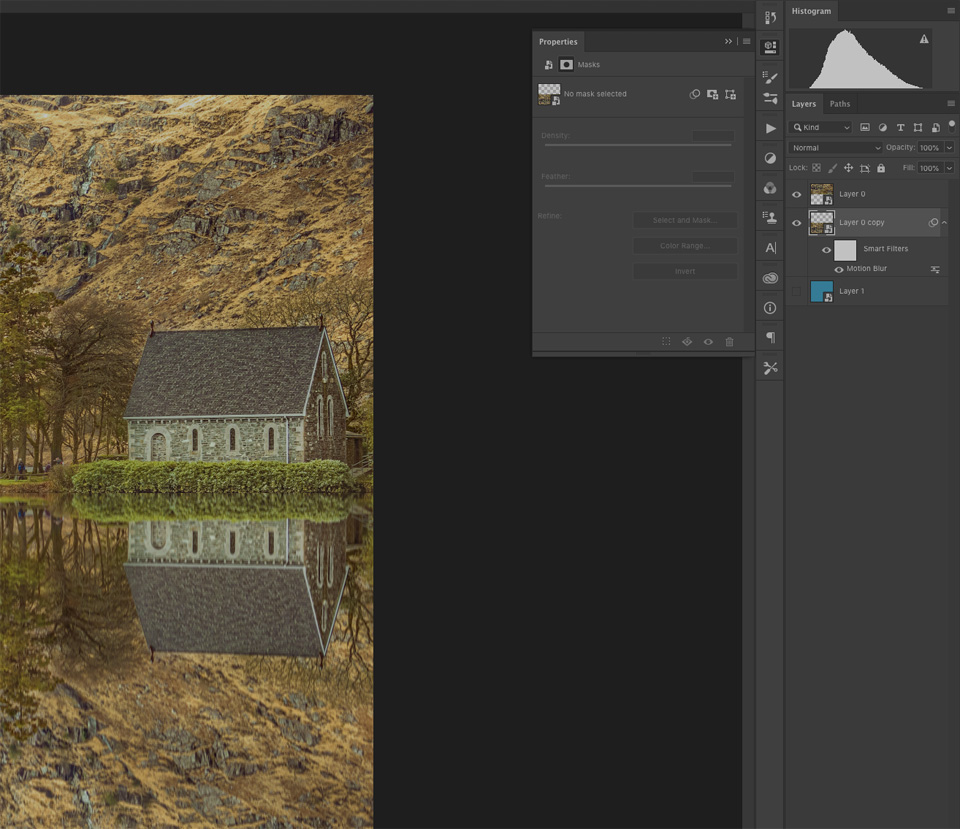This screenshot has height=829, width=960.
Task: Open the Adjustments panel icon
Action: [x=770, y=158]
